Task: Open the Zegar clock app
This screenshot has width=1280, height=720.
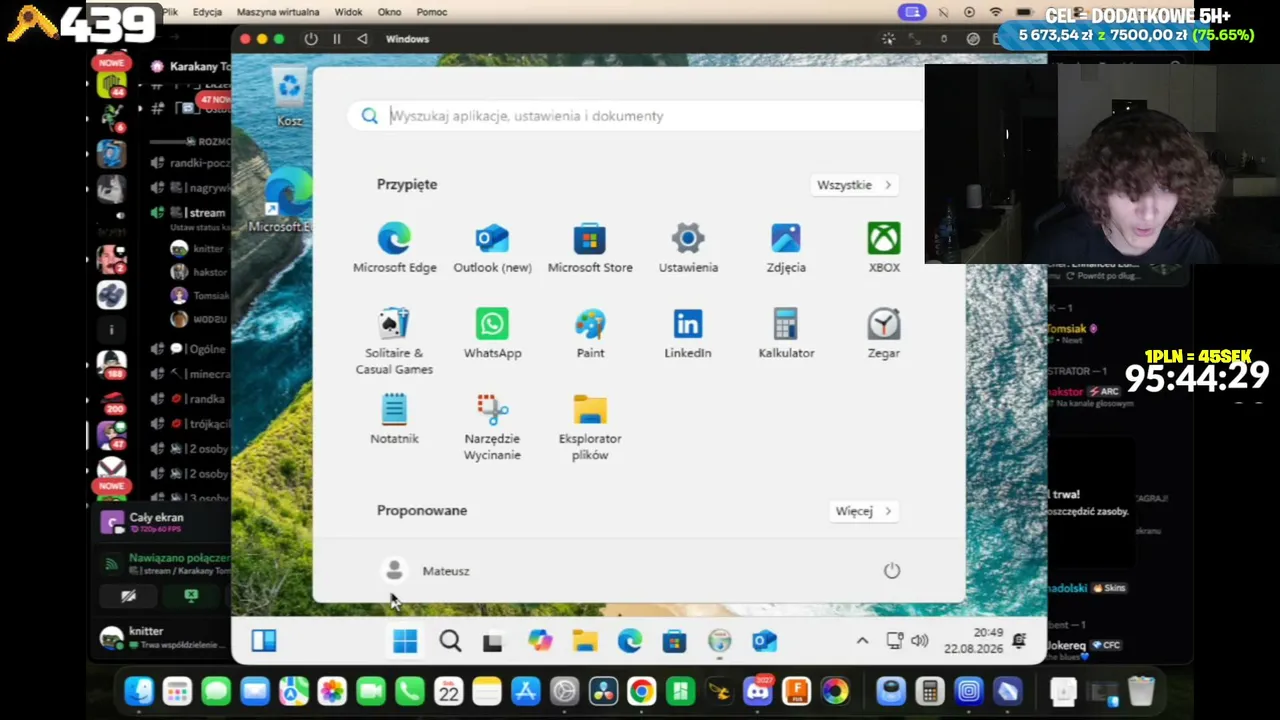Action: pos(884,333)
